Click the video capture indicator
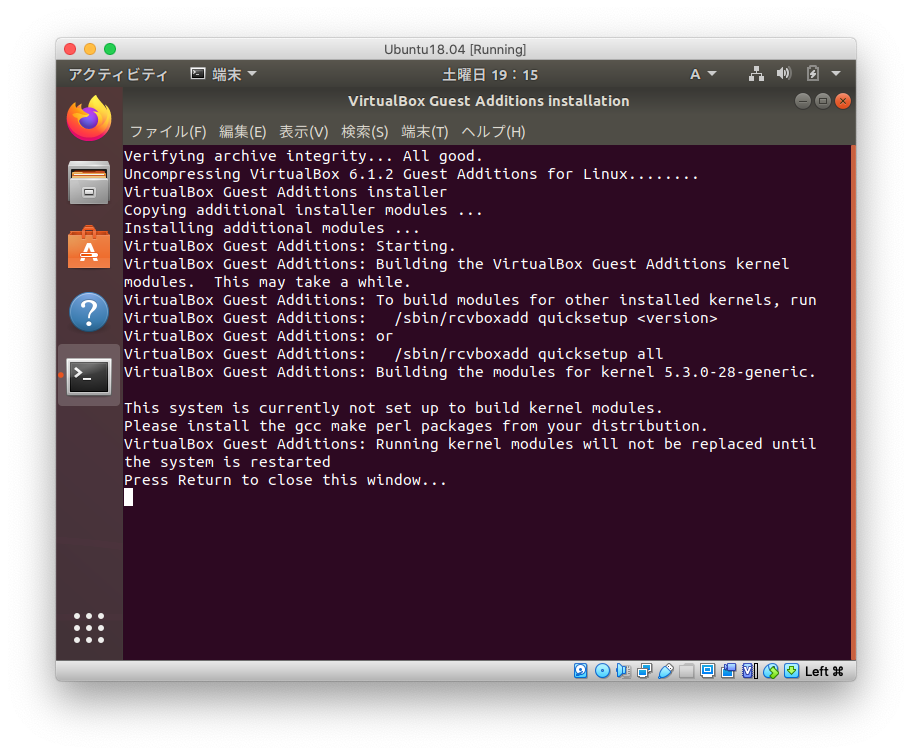The image size is (912, 755). point(728,671)
